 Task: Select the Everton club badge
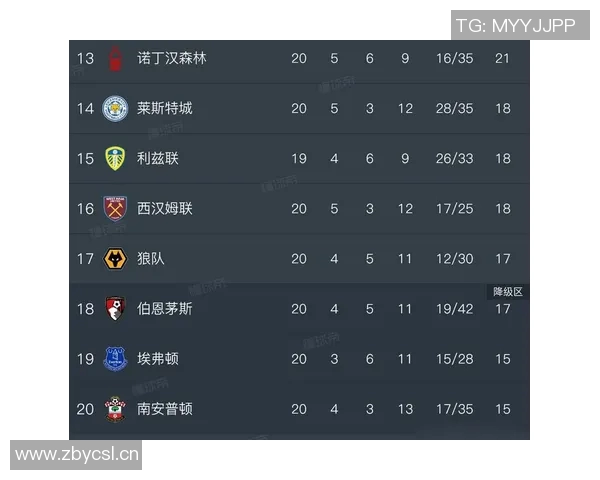tap(116, 359)
